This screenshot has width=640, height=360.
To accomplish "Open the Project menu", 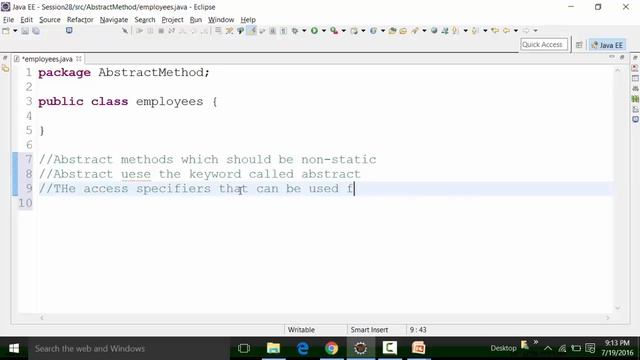I will tap(172, 20).
